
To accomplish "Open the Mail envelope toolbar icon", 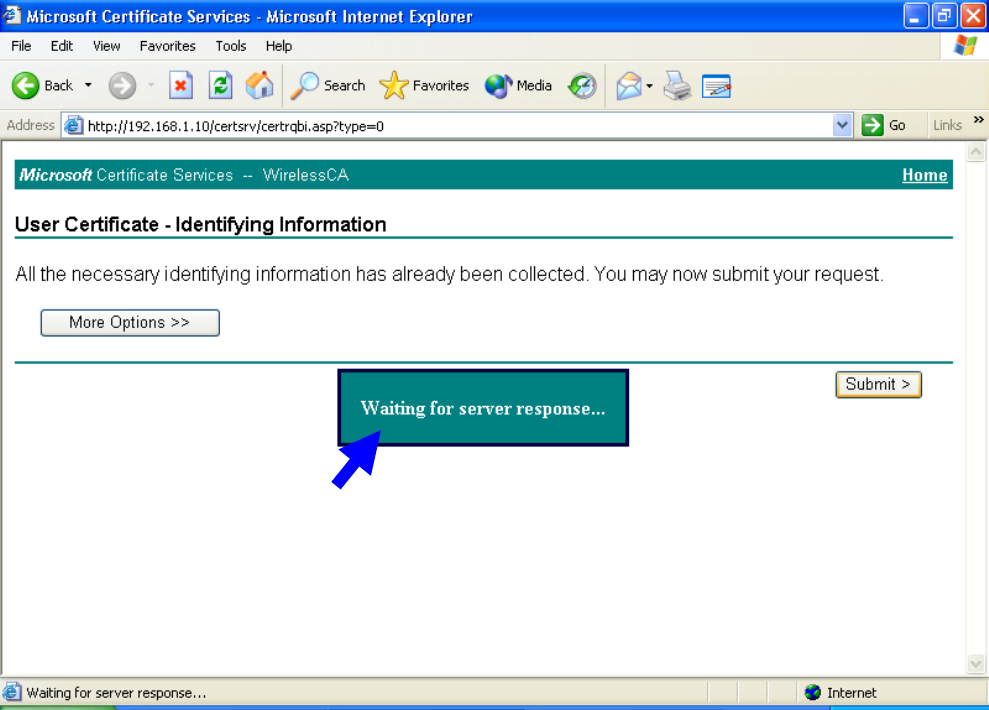I will (x=629, y=86).
